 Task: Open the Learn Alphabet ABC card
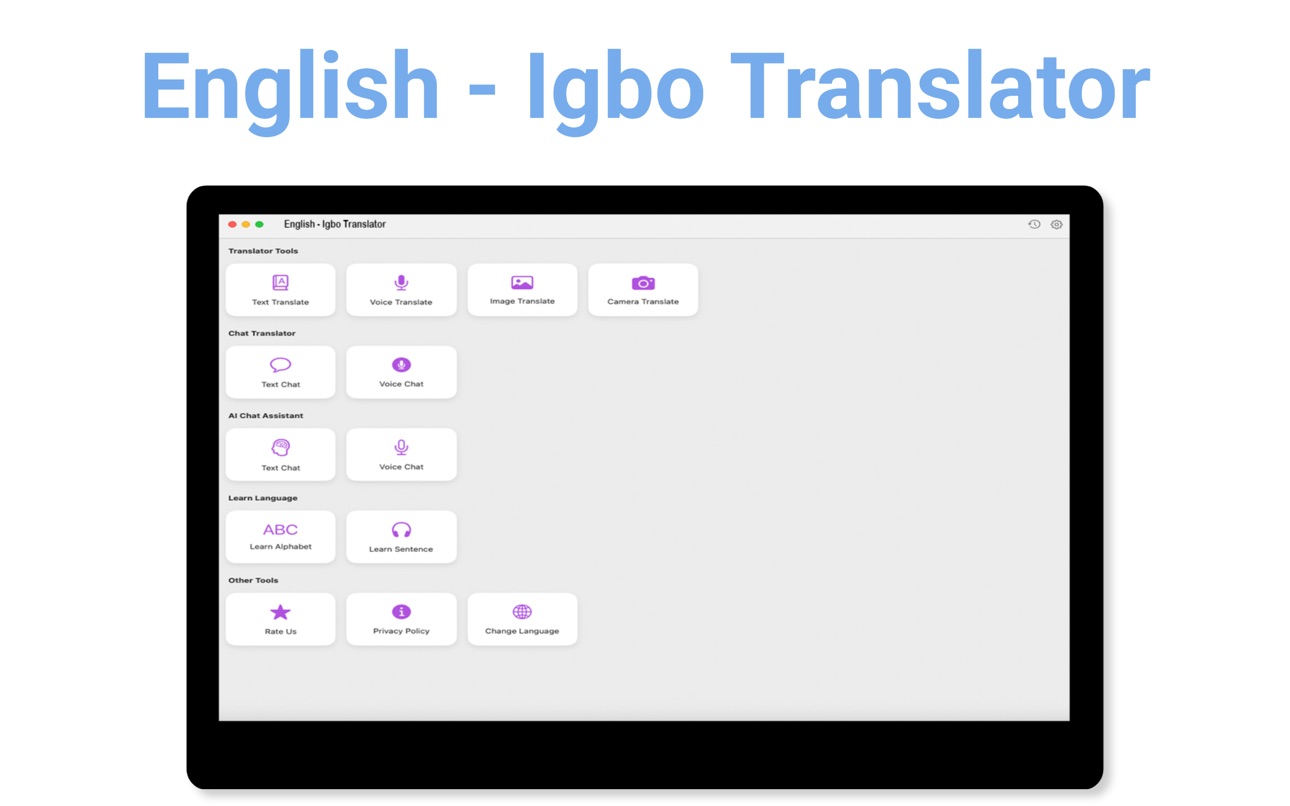coord(280,537)
